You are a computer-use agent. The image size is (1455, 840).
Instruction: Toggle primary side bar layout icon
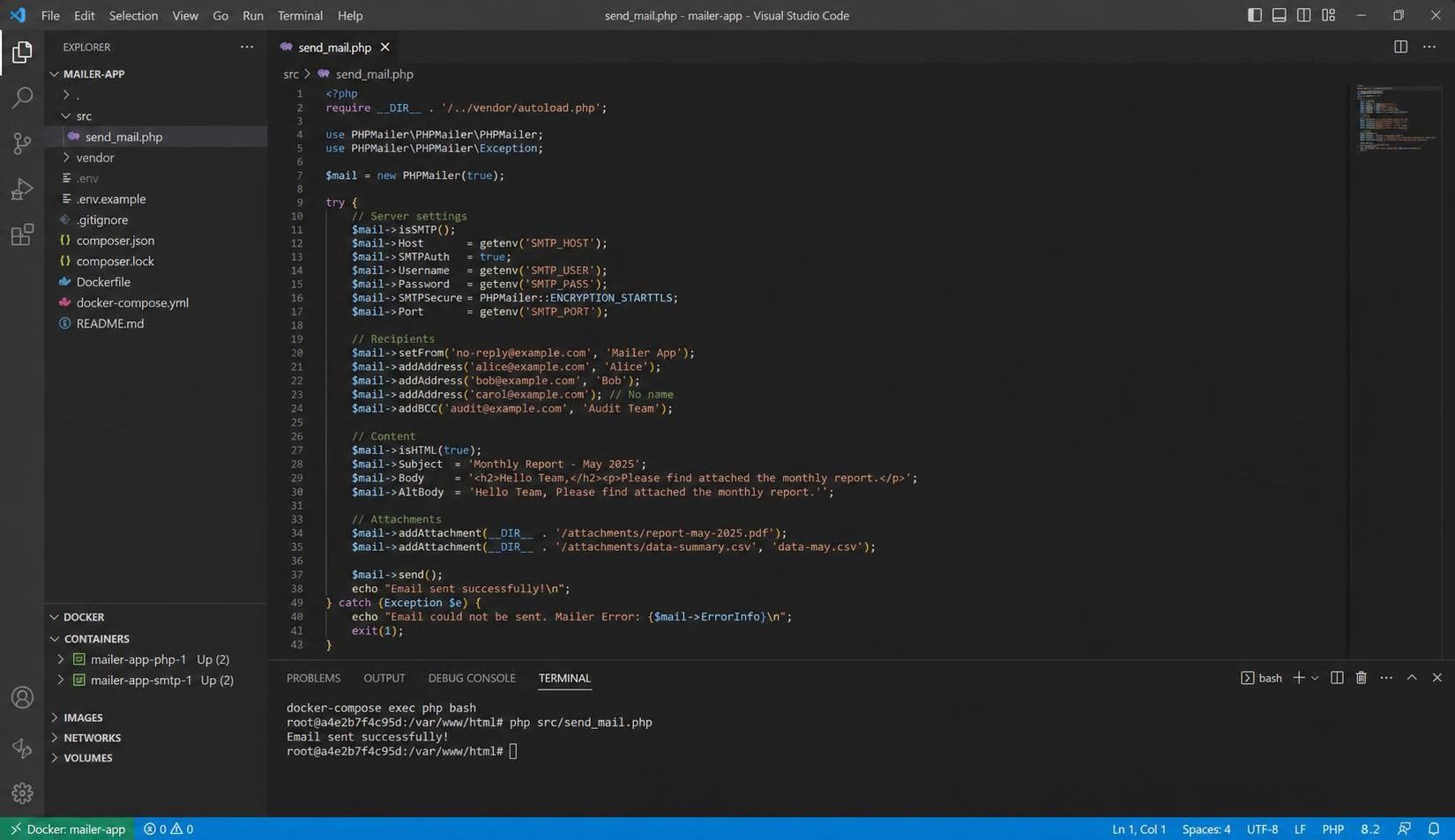tap(1255, 15)
